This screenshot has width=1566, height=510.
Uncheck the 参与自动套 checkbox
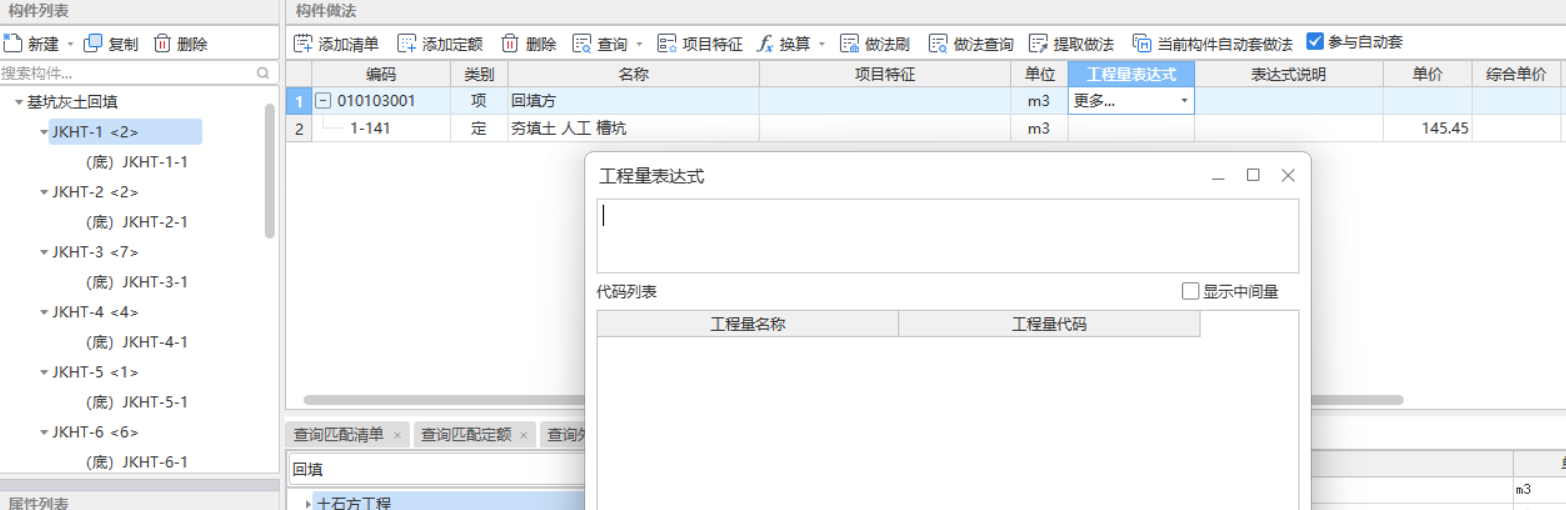[x=1315, y=42]
